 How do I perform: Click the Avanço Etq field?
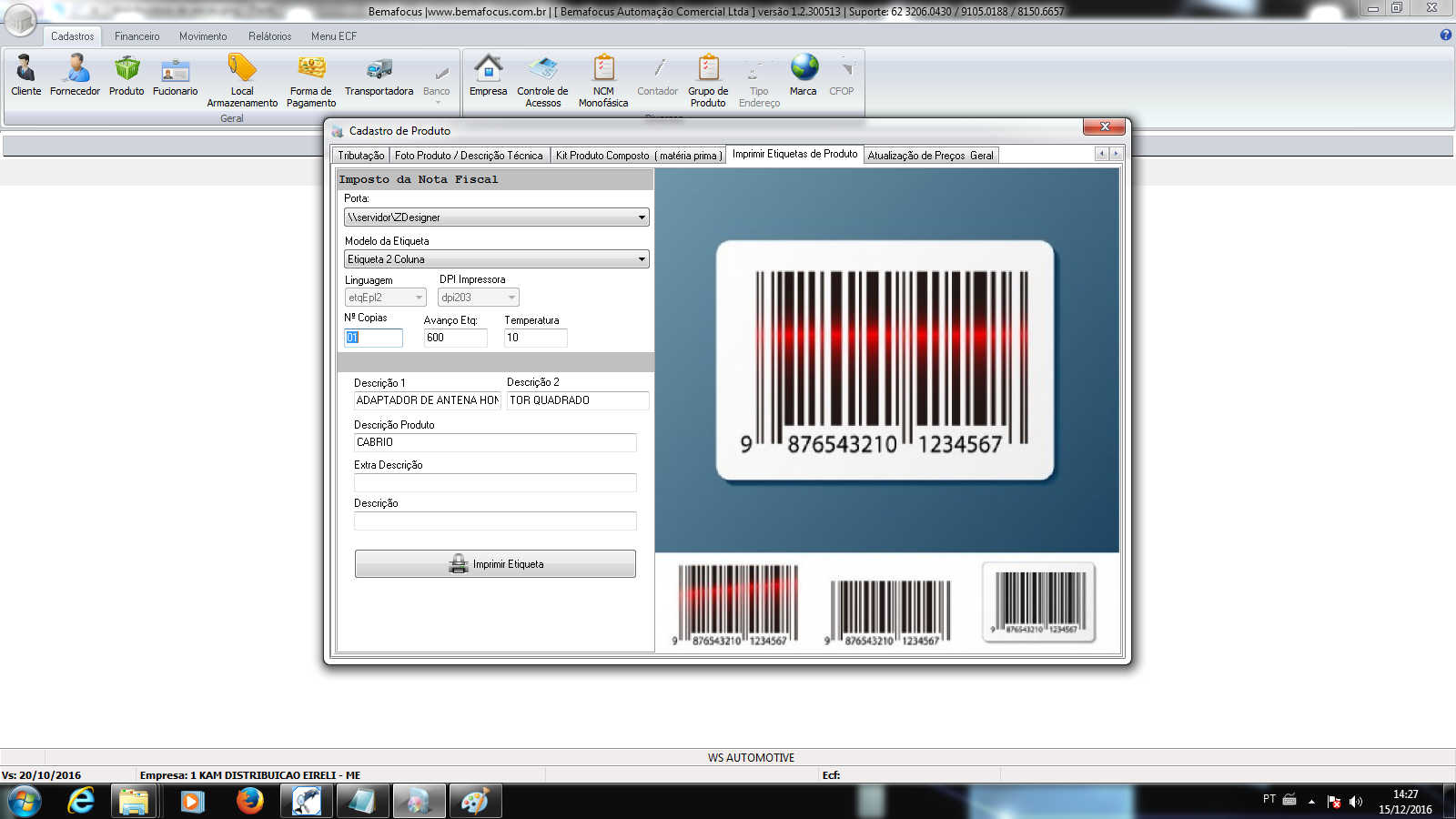point(455,338)
